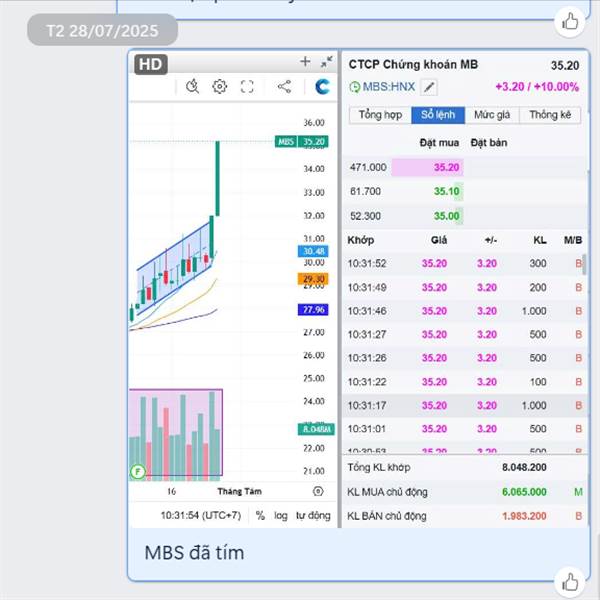Viewport: 600px width, 600px height.
Task: Click the green F marker on volume chart
Action: coord(138,471)
